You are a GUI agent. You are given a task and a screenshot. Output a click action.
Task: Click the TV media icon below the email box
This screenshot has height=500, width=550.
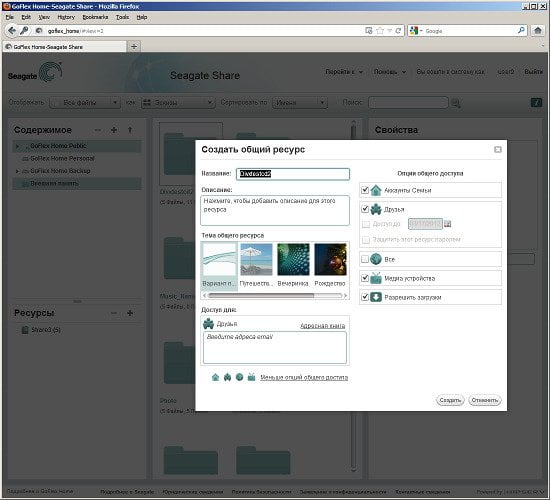[251, 377]
